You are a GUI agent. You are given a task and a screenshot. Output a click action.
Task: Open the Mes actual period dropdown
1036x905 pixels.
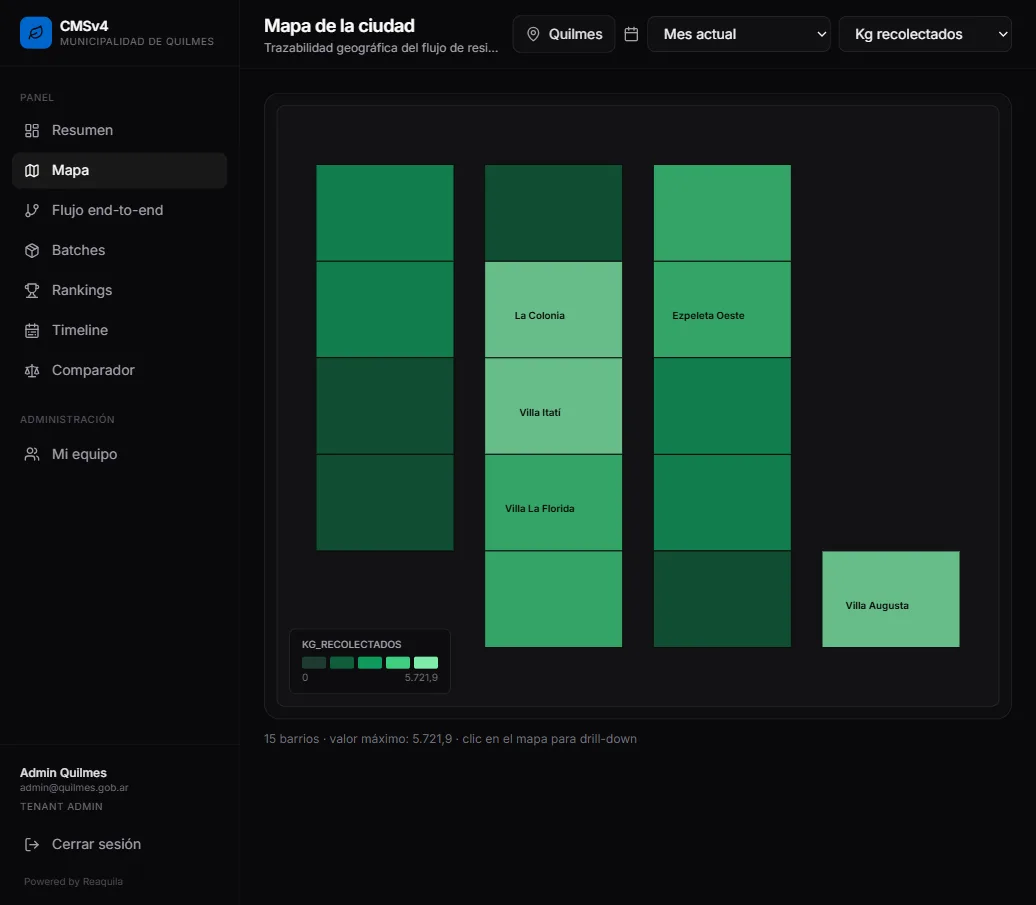click(x=739, y=34)
